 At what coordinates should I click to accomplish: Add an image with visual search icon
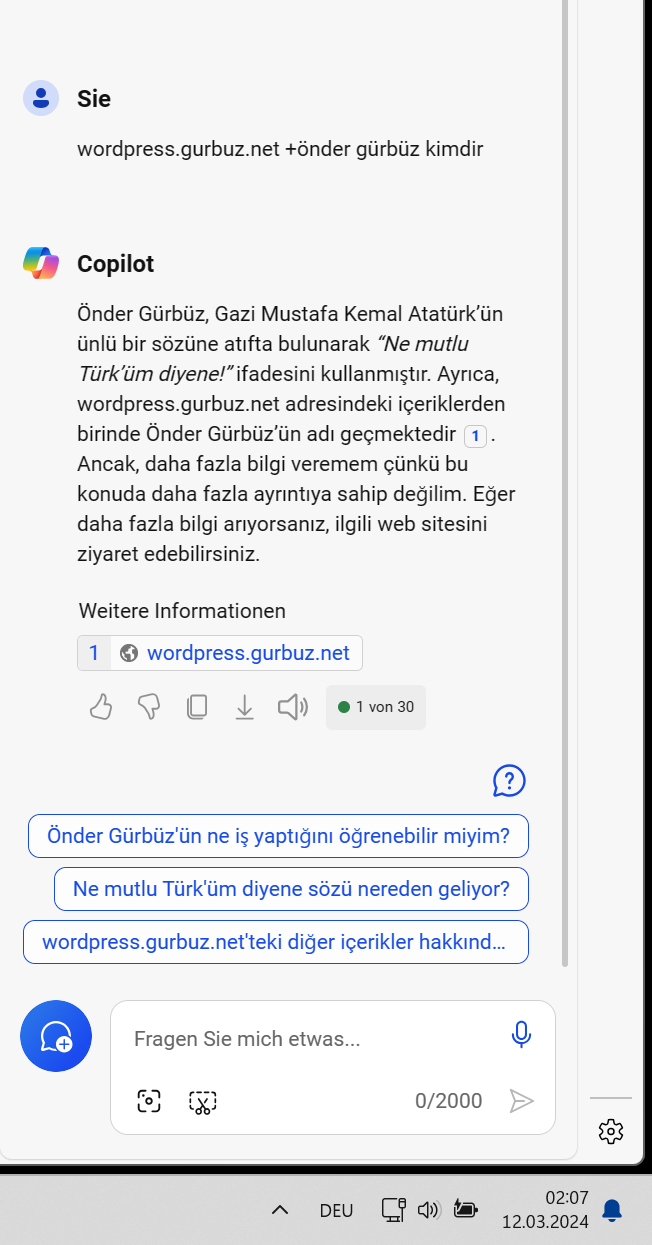tap(149, 1102)
